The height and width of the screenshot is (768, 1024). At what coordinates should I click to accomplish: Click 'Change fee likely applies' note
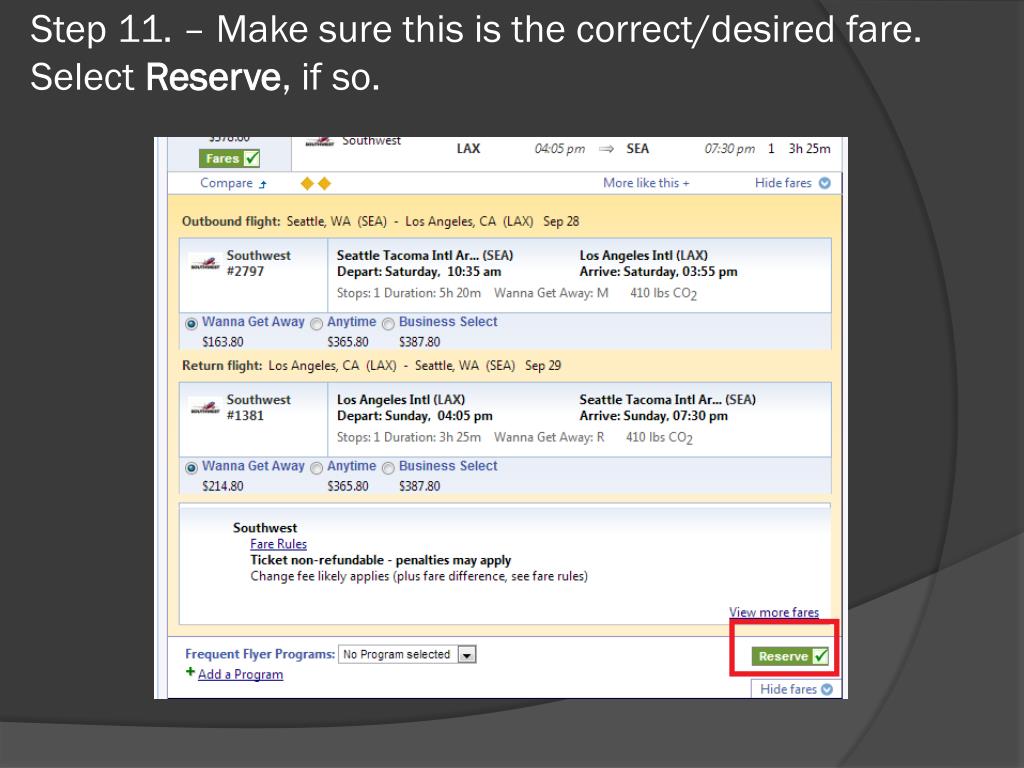419,576
